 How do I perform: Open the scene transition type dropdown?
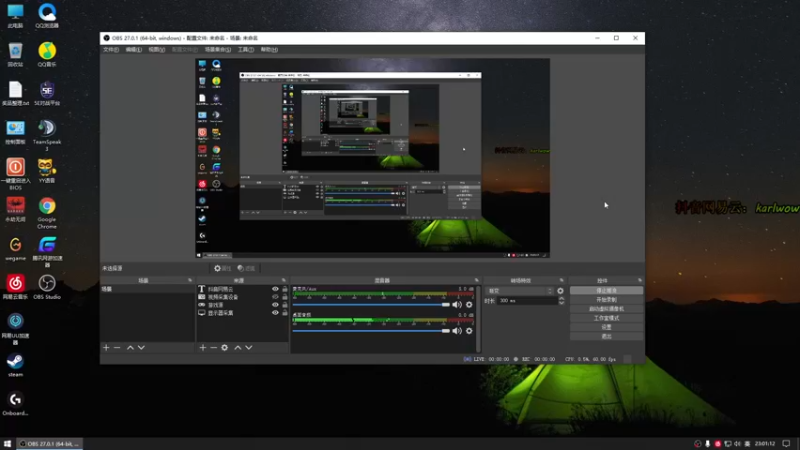pyautogui.click(x=520, y=291)
